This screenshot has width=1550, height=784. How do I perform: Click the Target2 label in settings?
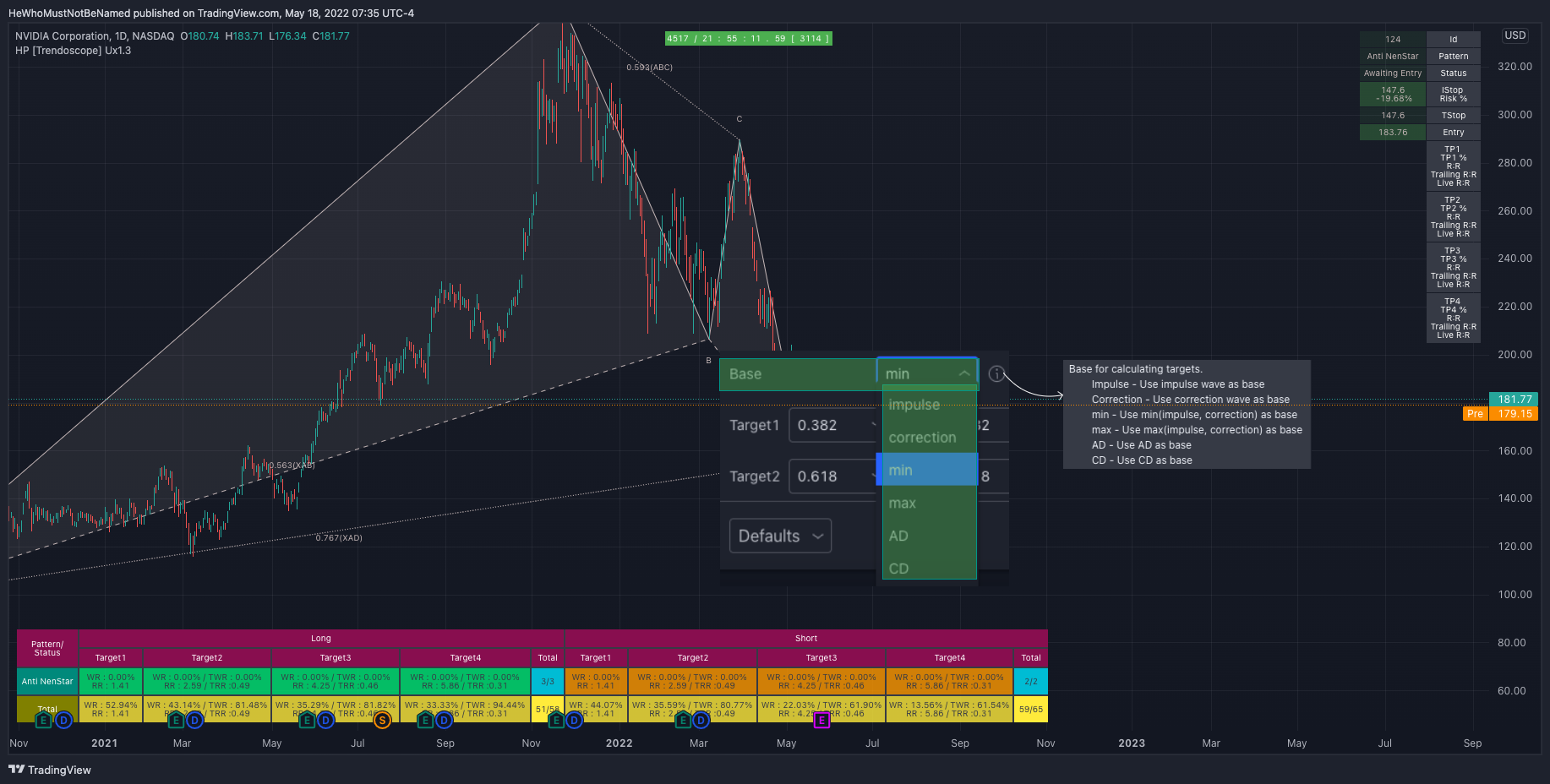point(754,476)
